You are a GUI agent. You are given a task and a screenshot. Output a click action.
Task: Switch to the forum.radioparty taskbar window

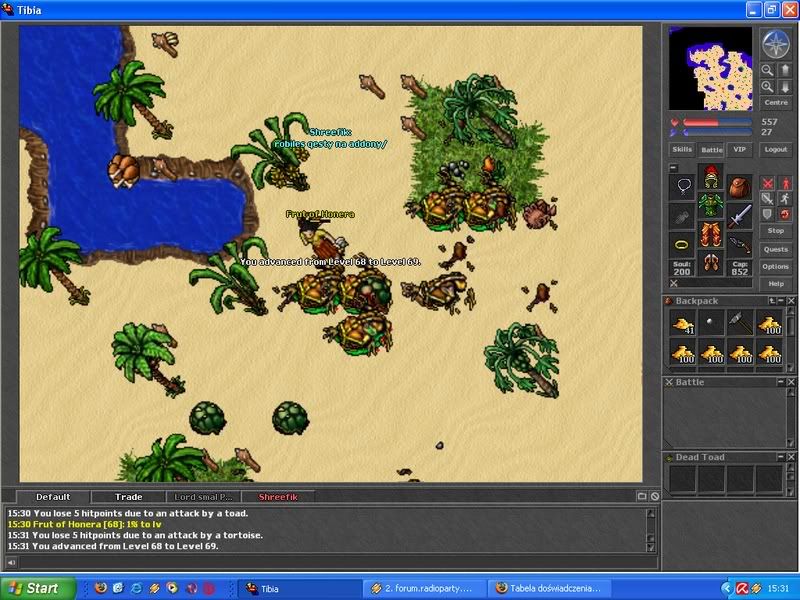point(426,588)
